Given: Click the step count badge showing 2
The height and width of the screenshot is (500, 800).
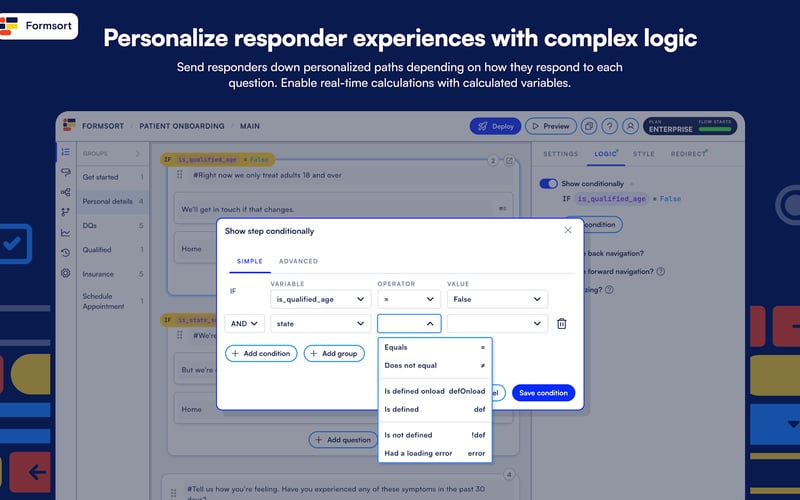Looking at the screenshot, I should [x=493, y=161].
